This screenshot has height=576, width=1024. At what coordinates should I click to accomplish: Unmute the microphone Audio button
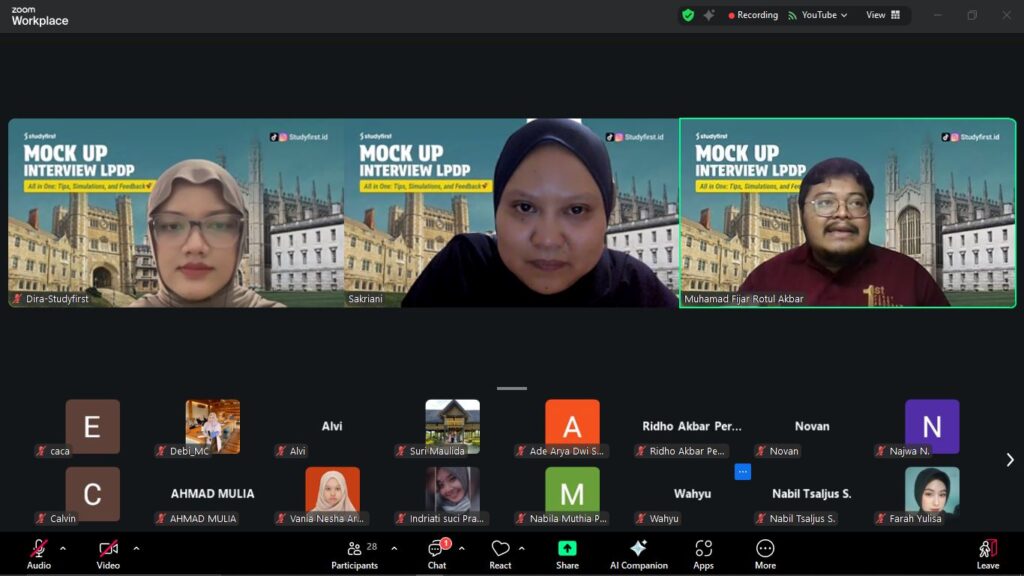tap(39, 553)
